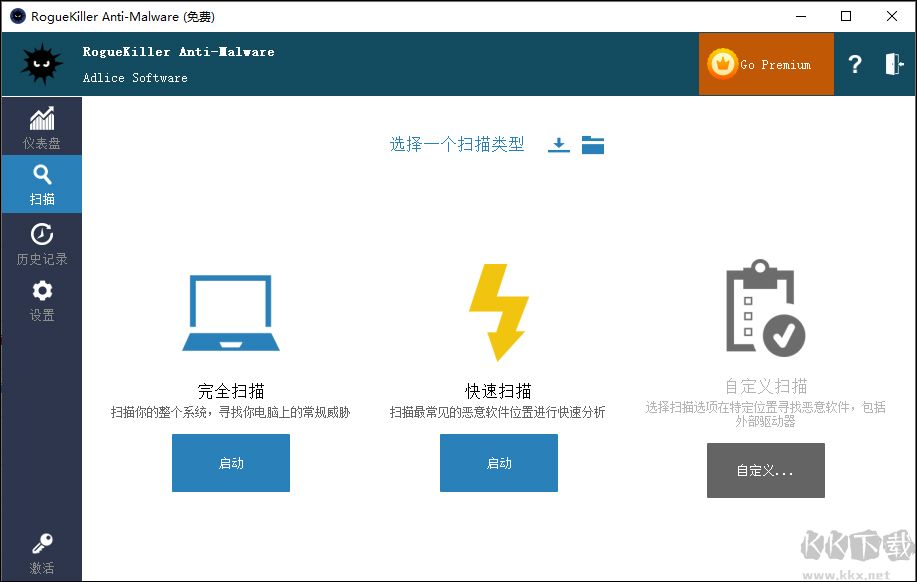917x582 pixels.
Task: Maximize the RogueKiller window
Action: point(846,16)
